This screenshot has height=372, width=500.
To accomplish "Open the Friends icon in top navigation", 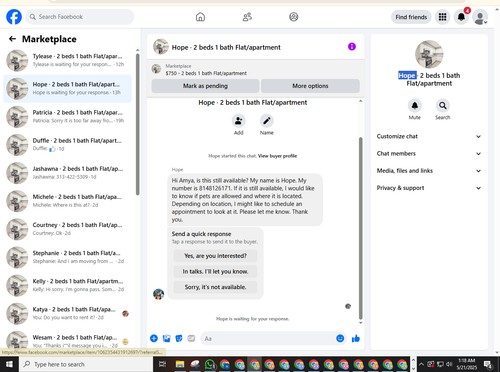I will click(247, 17).
